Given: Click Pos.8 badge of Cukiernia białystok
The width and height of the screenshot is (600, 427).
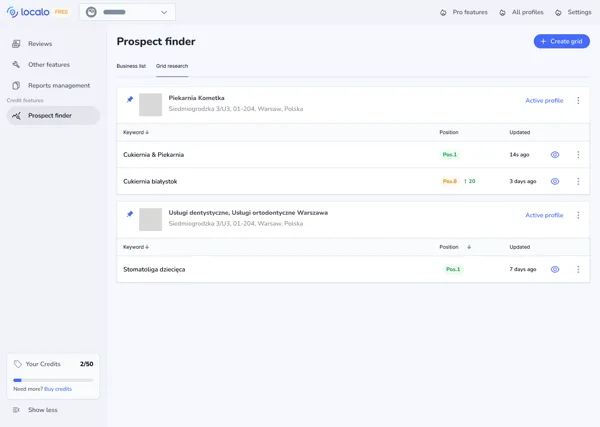Looking at the screenshot, I should tap(450, 181).
